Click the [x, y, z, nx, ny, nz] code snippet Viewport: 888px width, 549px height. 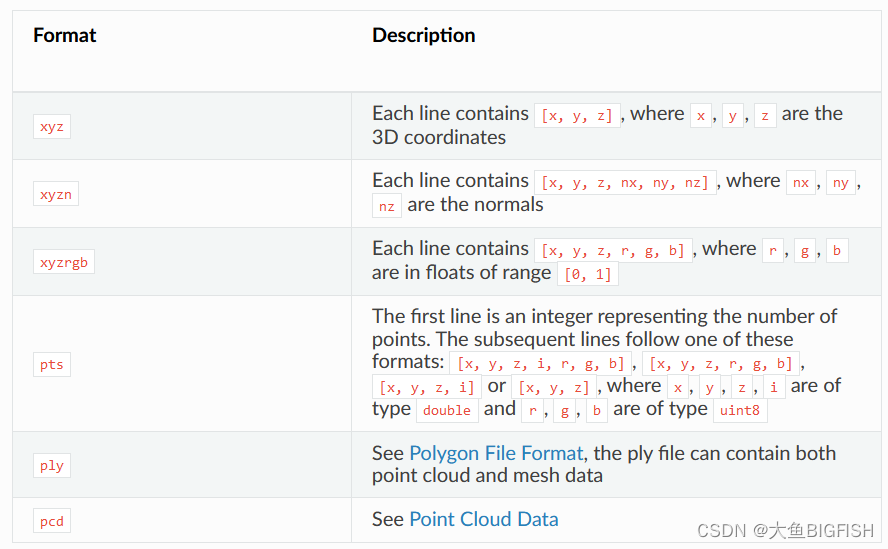pos(626,182)
